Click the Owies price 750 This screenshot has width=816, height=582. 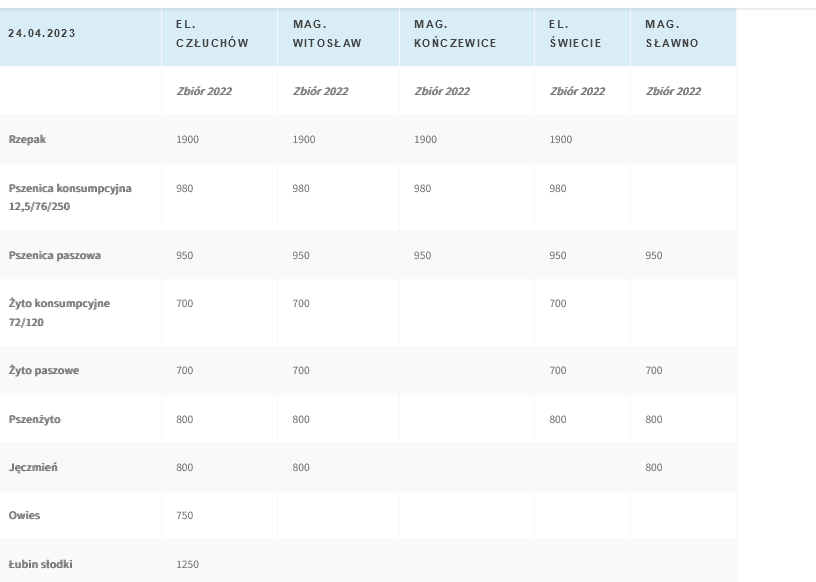(x=187, y=516)
